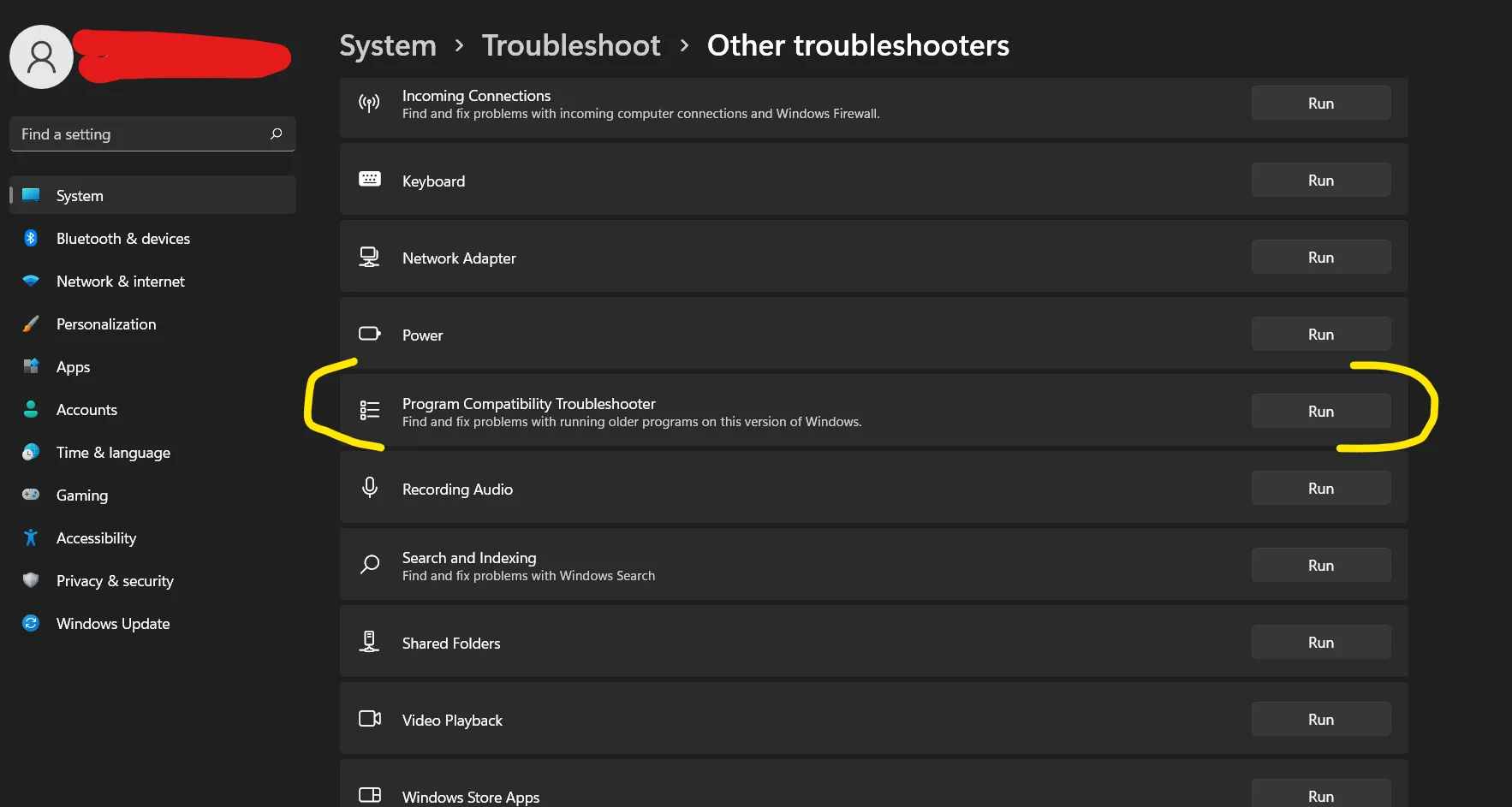
Task: Click the 'Recording Audio' row title text
Action: (x=457, y=490)
